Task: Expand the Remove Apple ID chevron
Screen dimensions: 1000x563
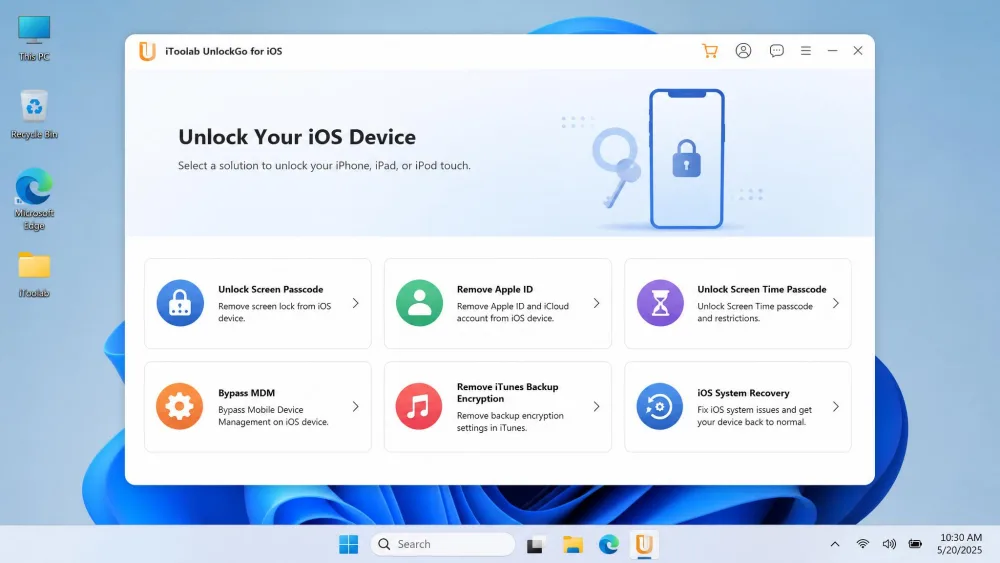Action: [x=596, y=303]
